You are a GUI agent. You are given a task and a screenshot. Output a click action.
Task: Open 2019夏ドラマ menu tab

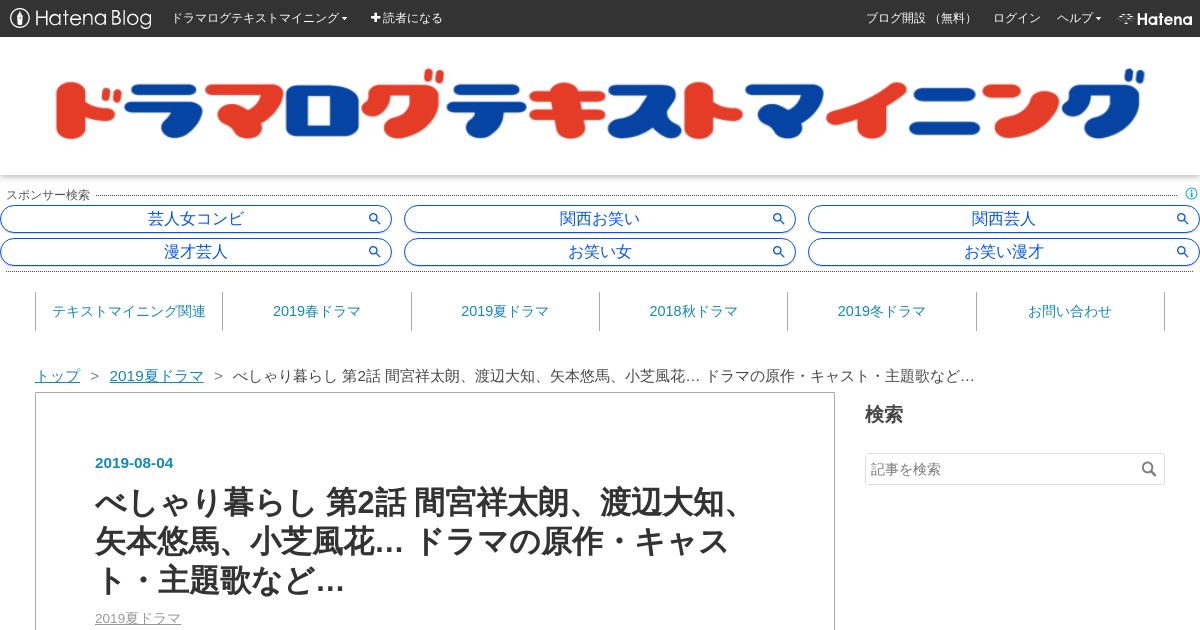[505, 311]
